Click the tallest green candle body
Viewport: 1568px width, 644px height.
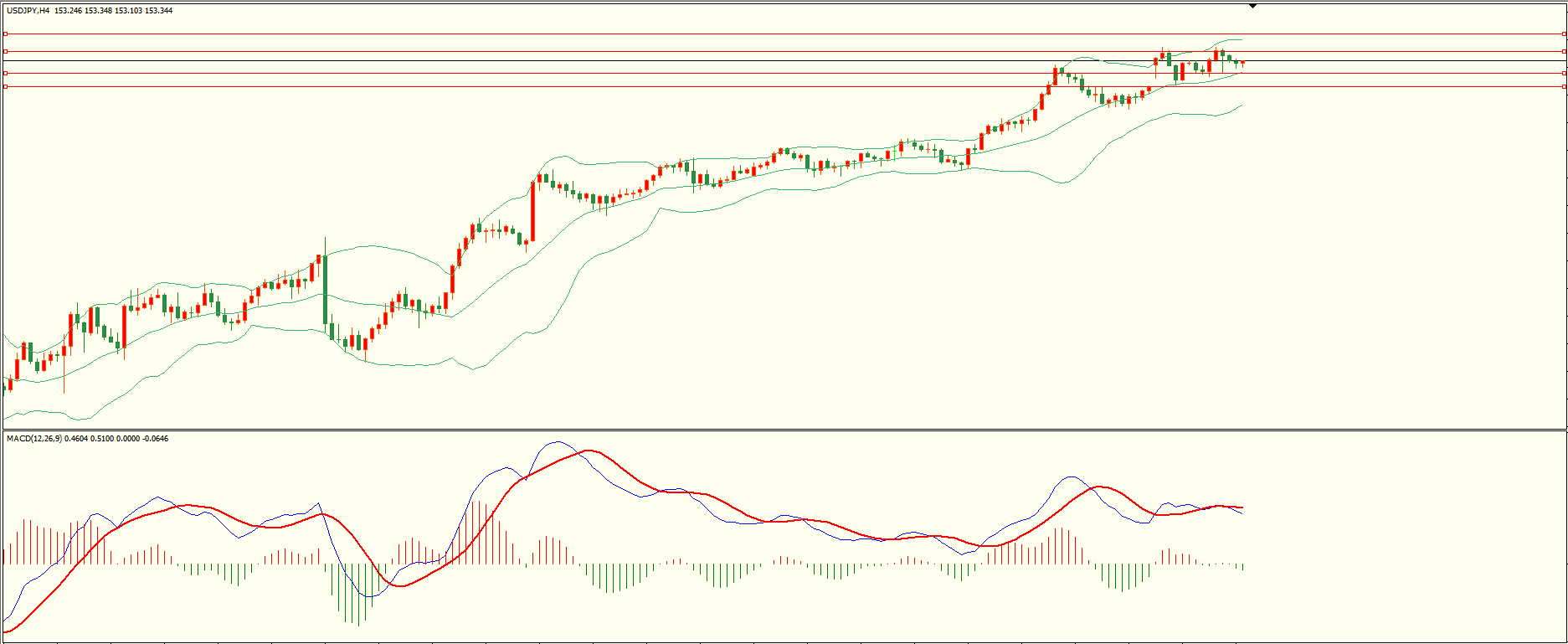click(325, 289)
